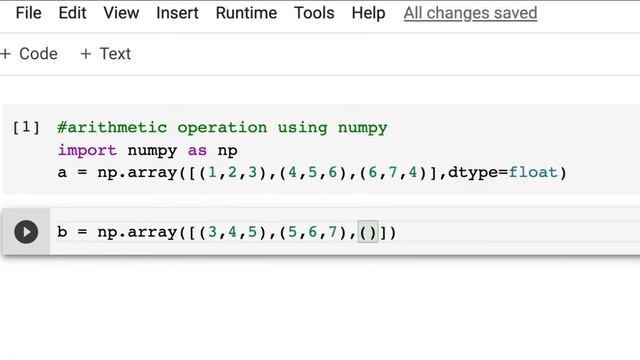Image resolution: width=640 pixels, height=360 pixels.
Task: Click the comment line '#arithmetic operation using numpy'
Action: 222,128
